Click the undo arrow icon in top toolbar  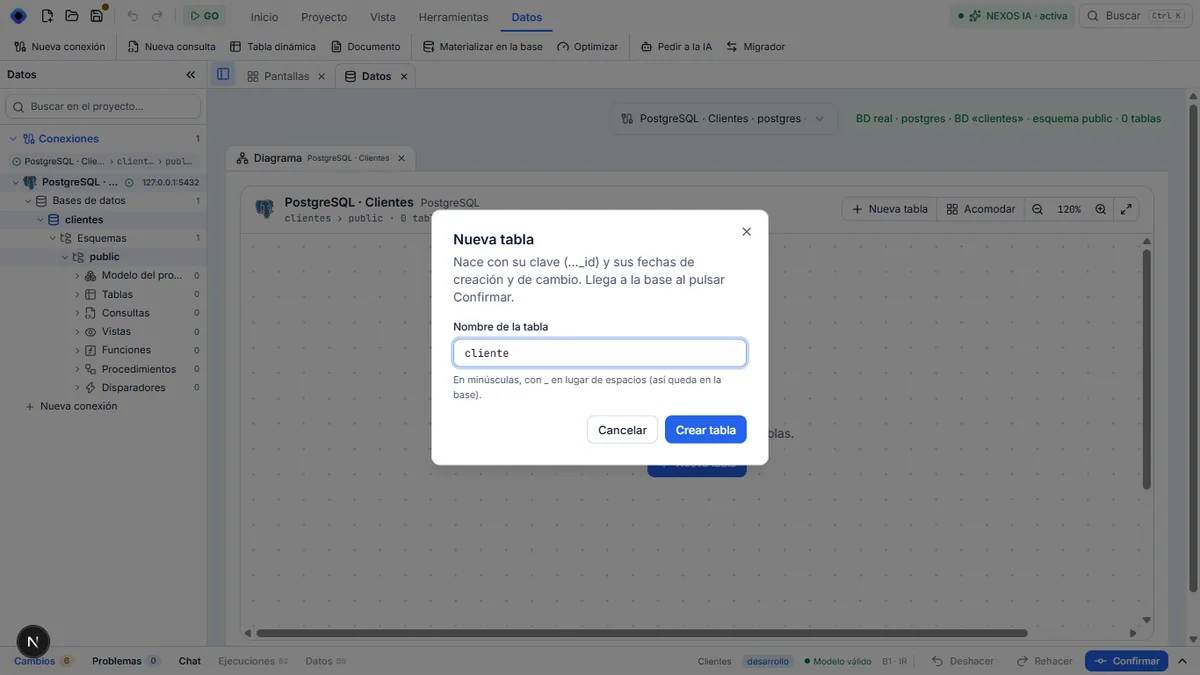point(132,16)
